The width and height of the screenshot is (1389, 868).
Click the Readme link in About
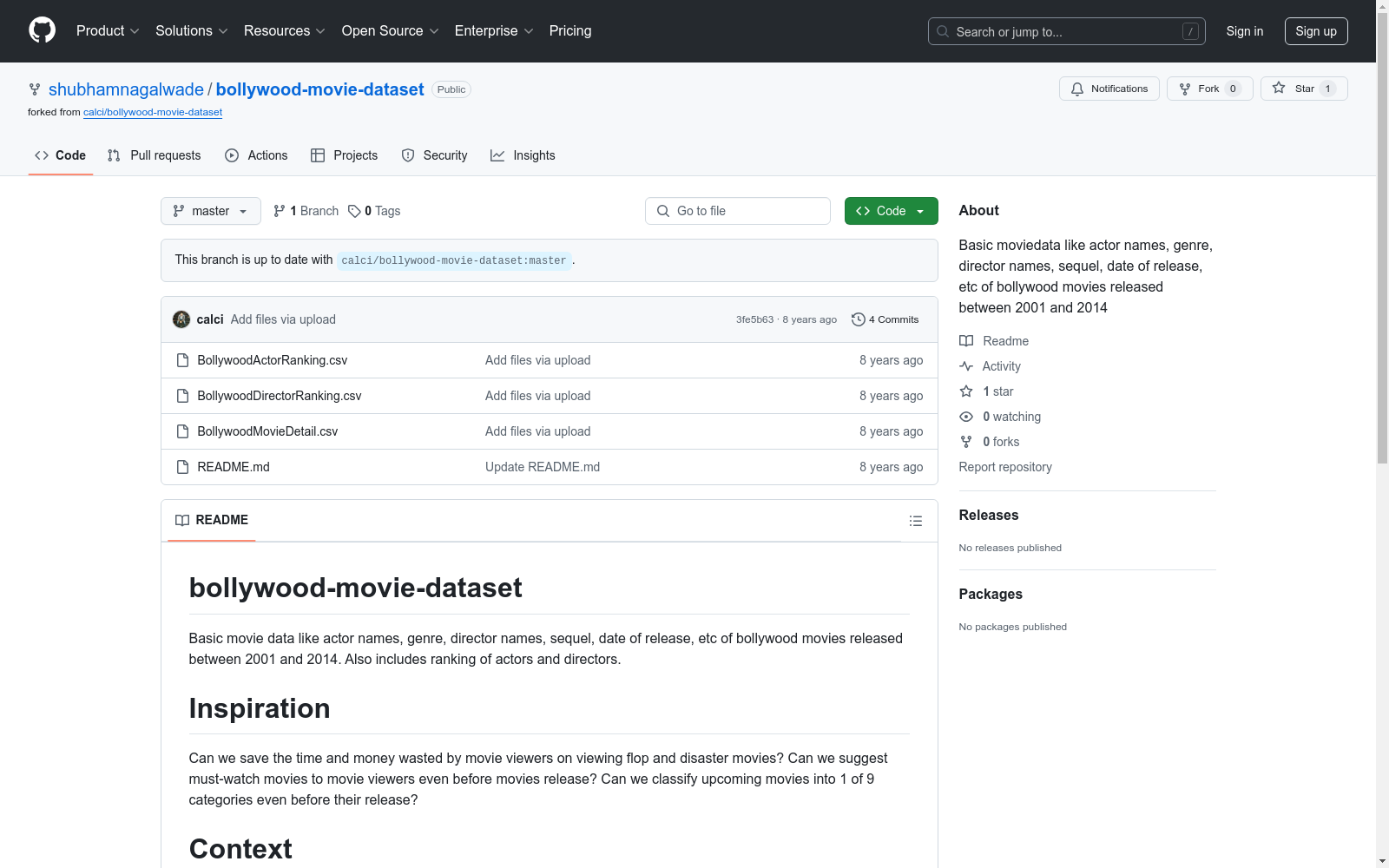click(x=994, y=341)
